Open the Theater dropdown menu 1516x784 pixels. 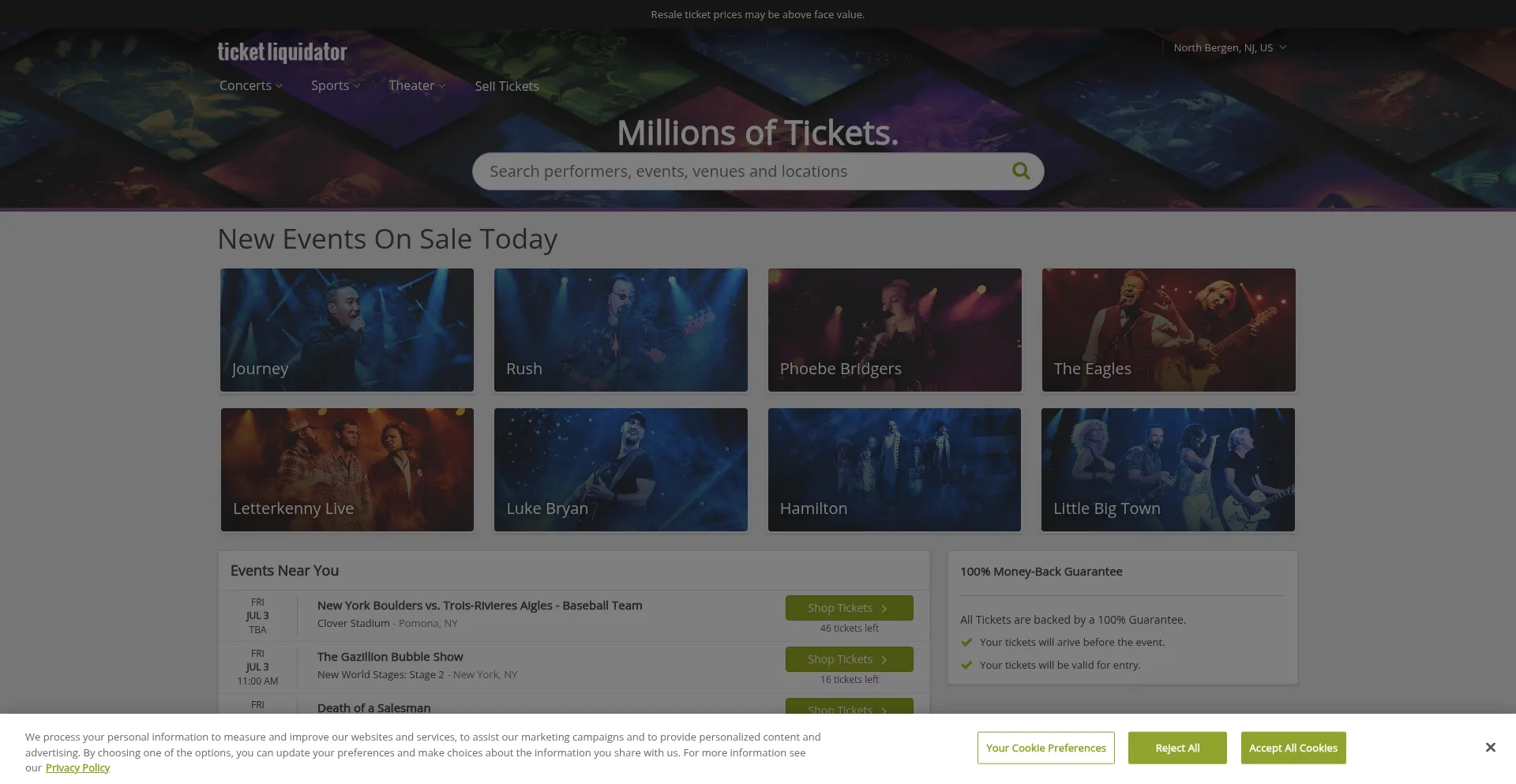[417, 85]
